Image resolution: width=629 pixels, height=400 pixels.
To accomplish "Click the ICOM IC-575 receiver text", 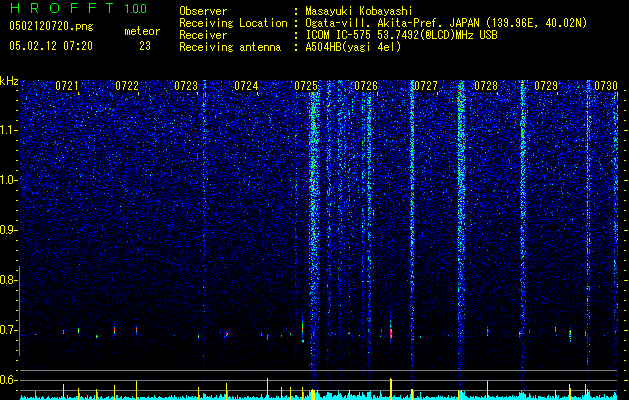I will 404,35.
